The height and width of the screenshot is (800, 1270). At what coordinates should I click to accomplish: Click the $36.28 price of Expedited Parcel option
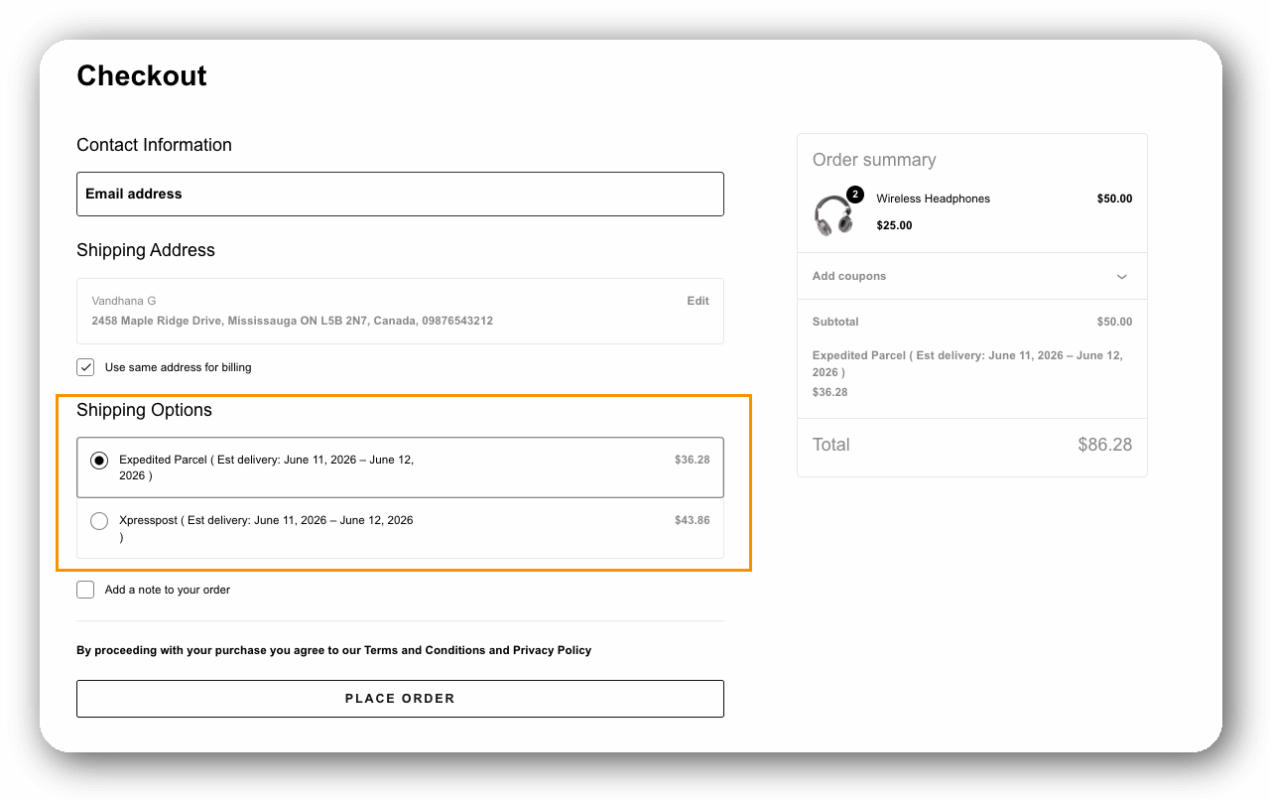692,460
